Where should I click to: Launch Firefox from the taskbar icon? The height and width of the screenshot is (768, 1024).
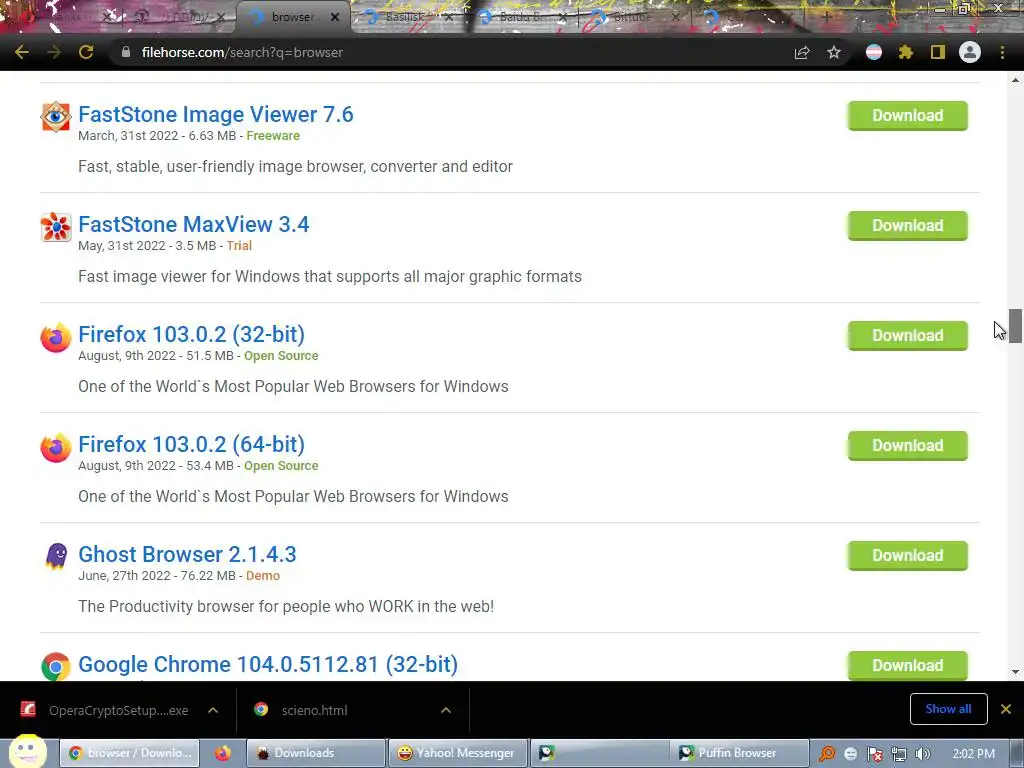click(223, 753)
